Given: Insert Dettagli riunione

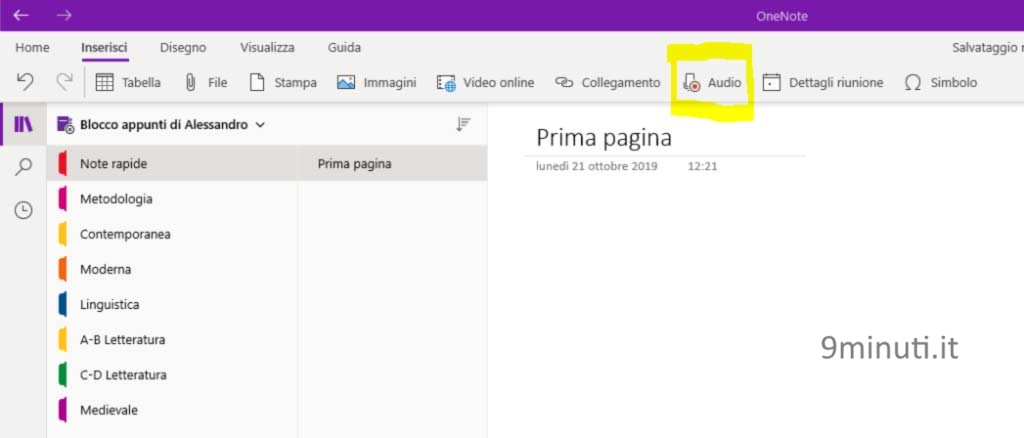Looking at the screenshot, I should [823, 83].
